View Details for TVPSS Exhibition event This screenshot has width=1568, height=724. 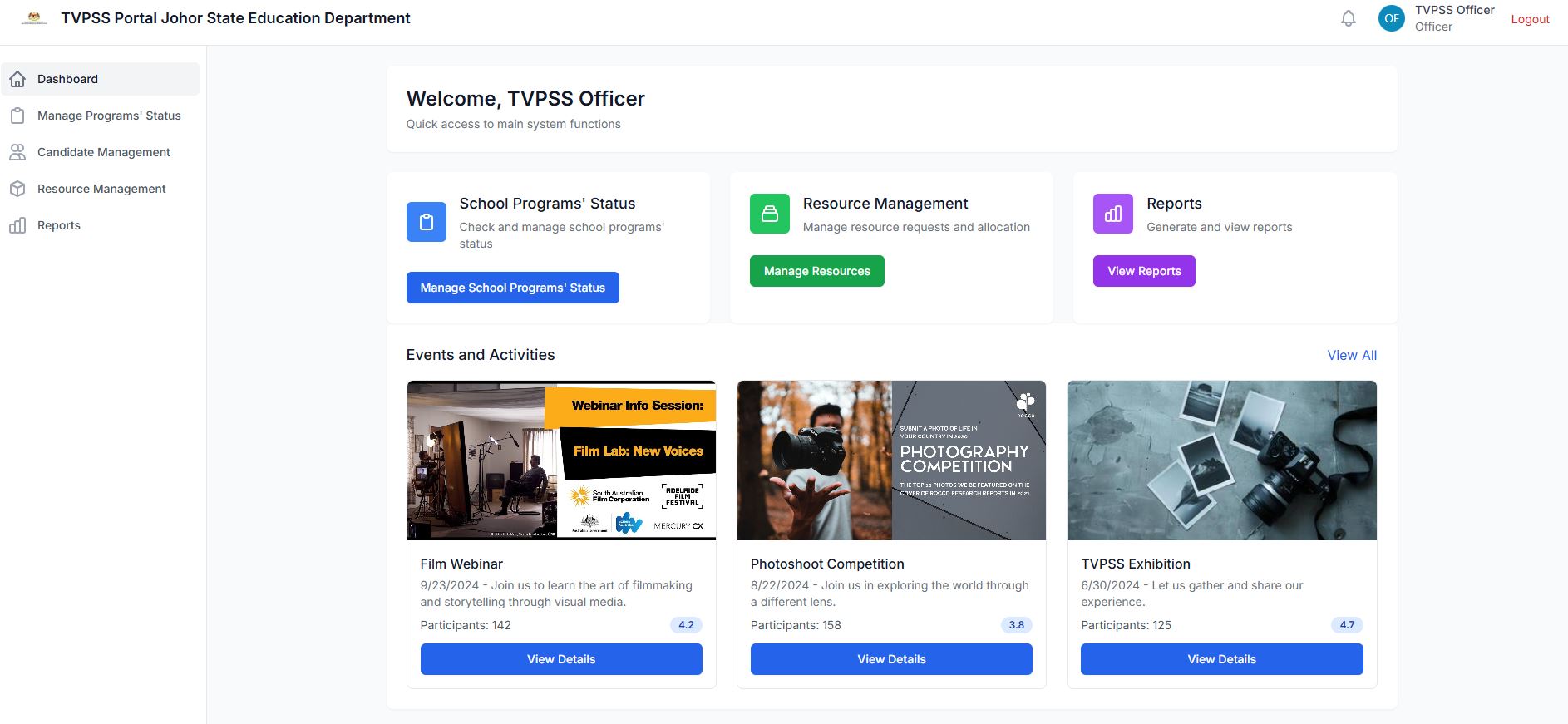(1221, 659)
